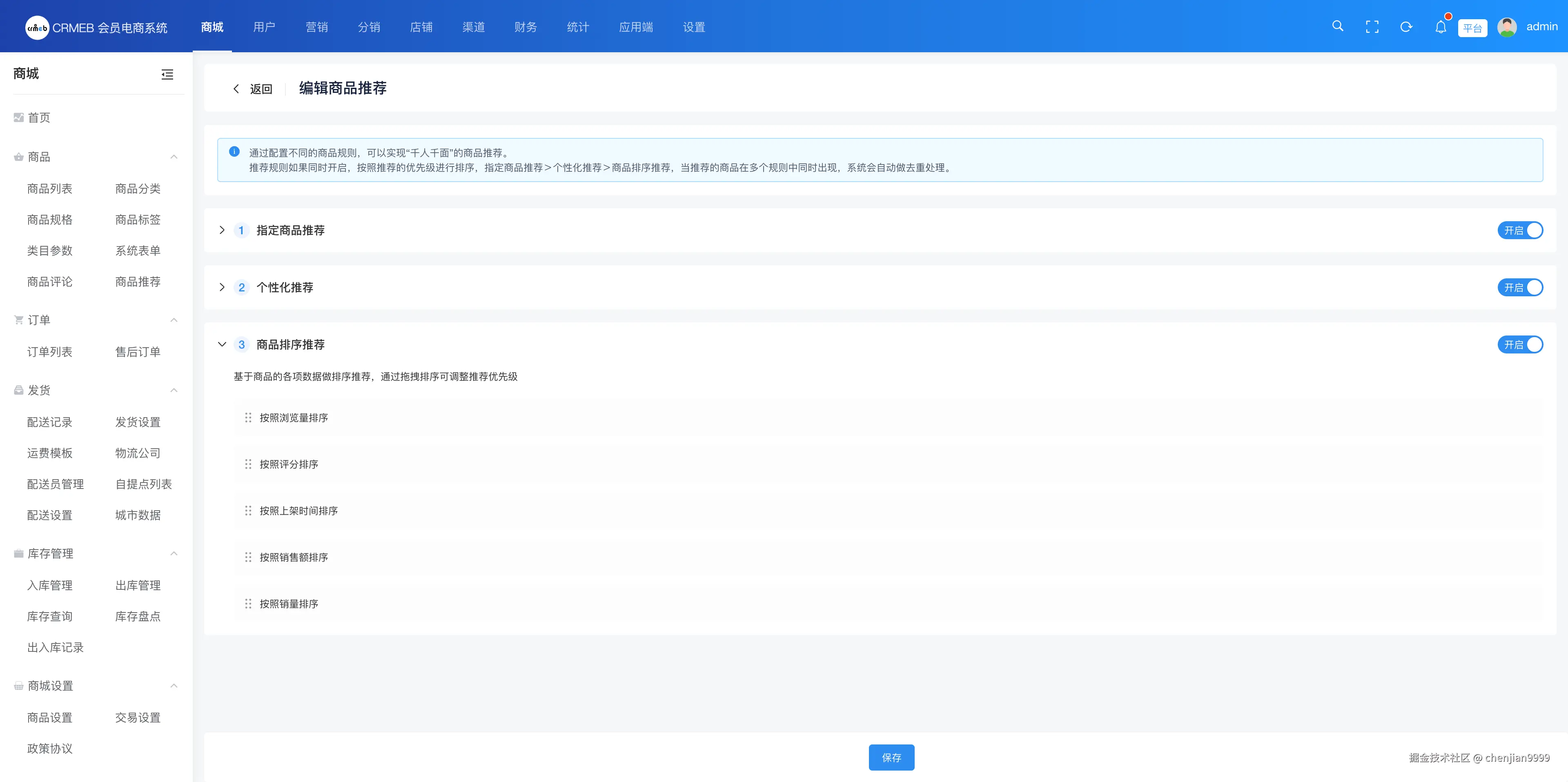Open 商品推荐 in sidebar menu
1568x782 pixels.
138,281
